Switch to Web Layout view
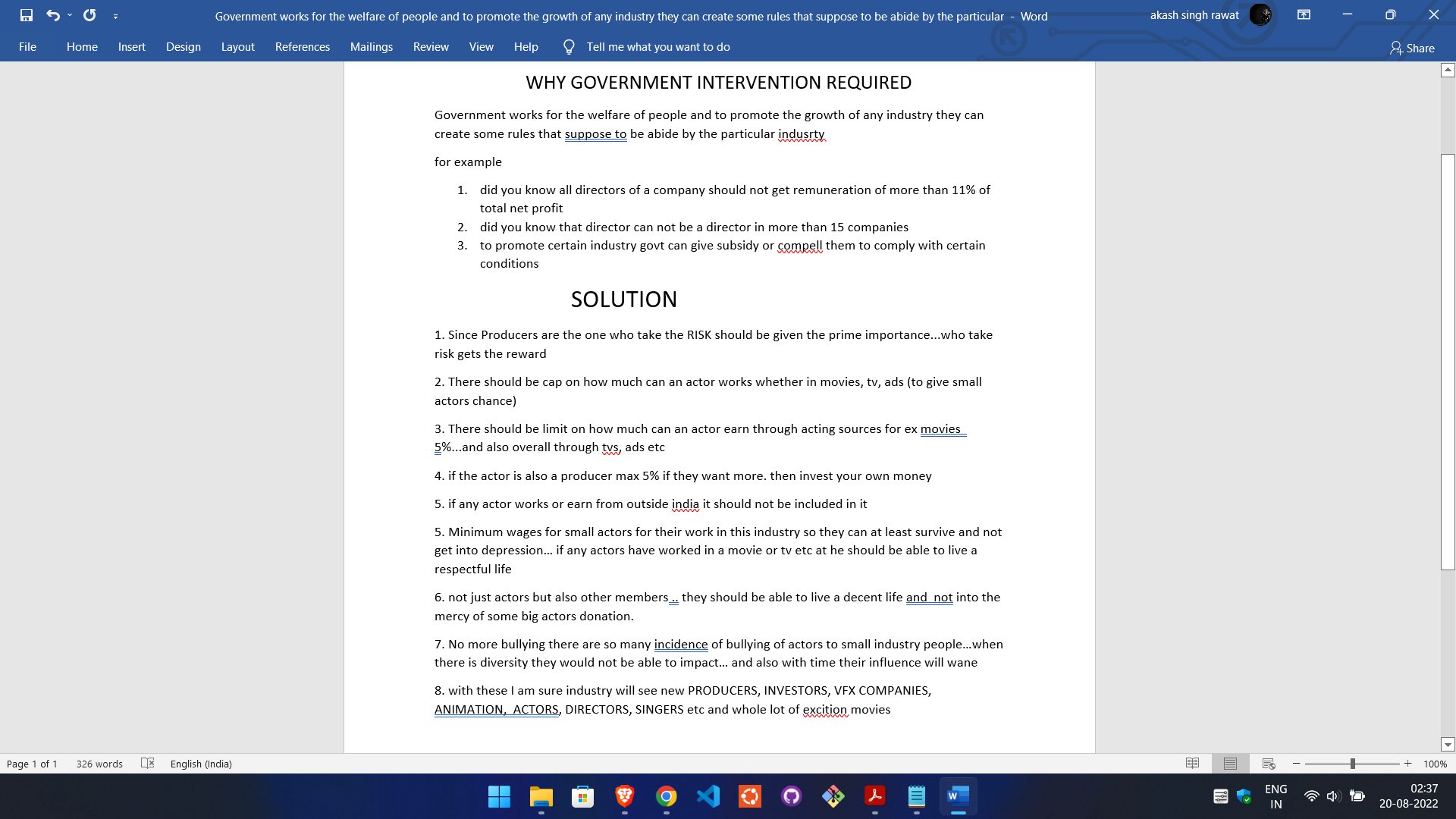1456x819 pixels. click(x=1269, y=764)
